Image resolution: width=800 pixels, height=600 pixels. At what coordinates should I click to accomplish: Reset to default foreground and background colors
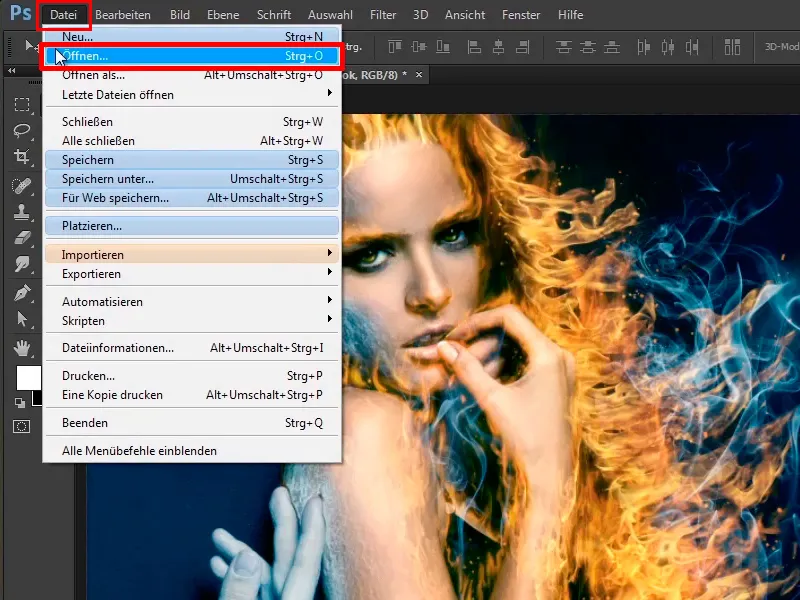click(x=20, y=403)
